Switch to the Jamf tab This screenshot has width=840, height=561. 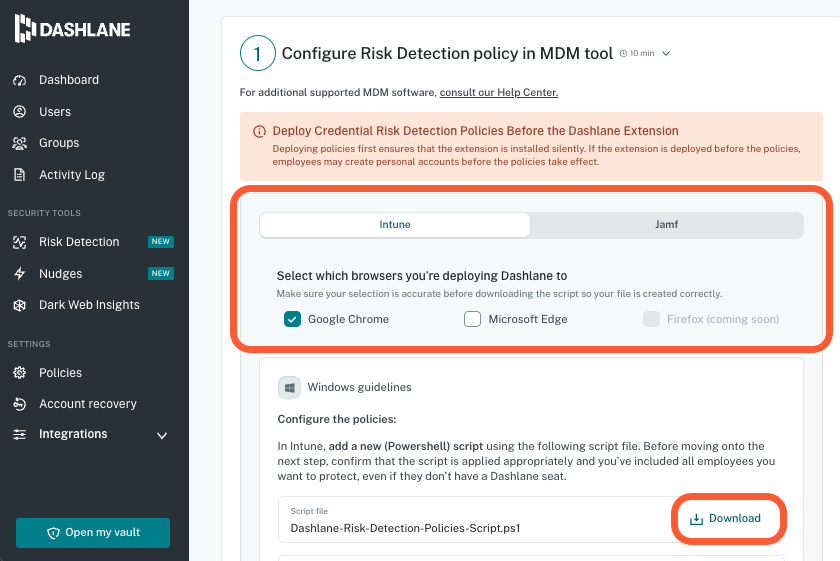[666, 225]
